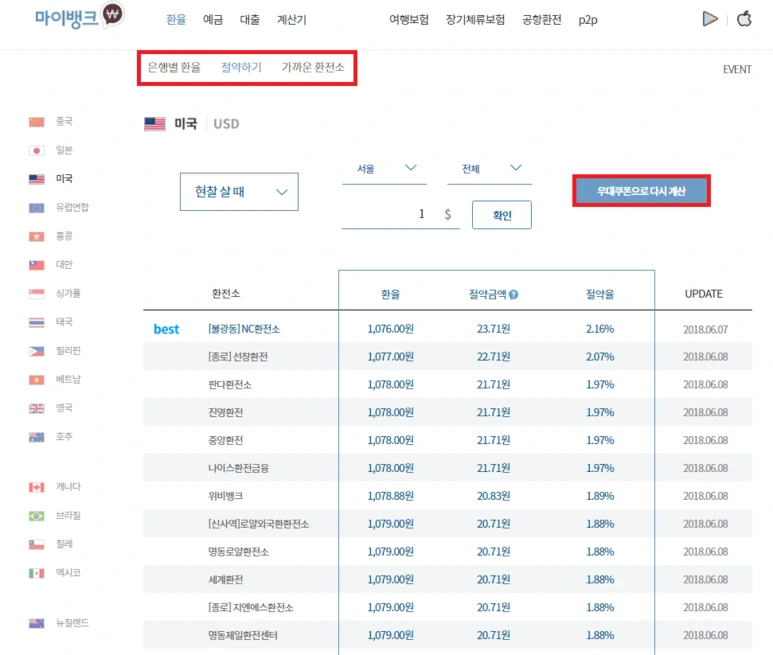The image size is (773, 655).
Task: Focus the dollar amount input field
Action: (x=400, y=214)
